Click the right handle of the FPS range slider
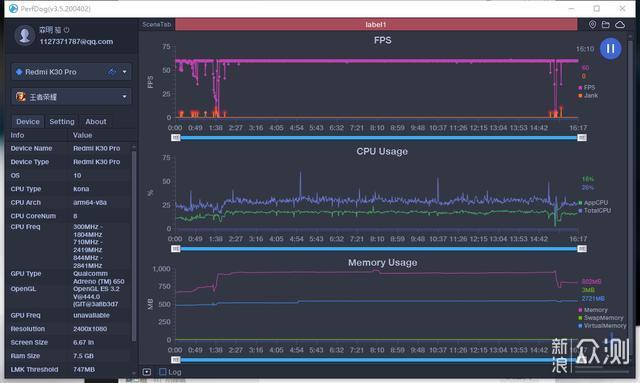 [x=582, y=138]
